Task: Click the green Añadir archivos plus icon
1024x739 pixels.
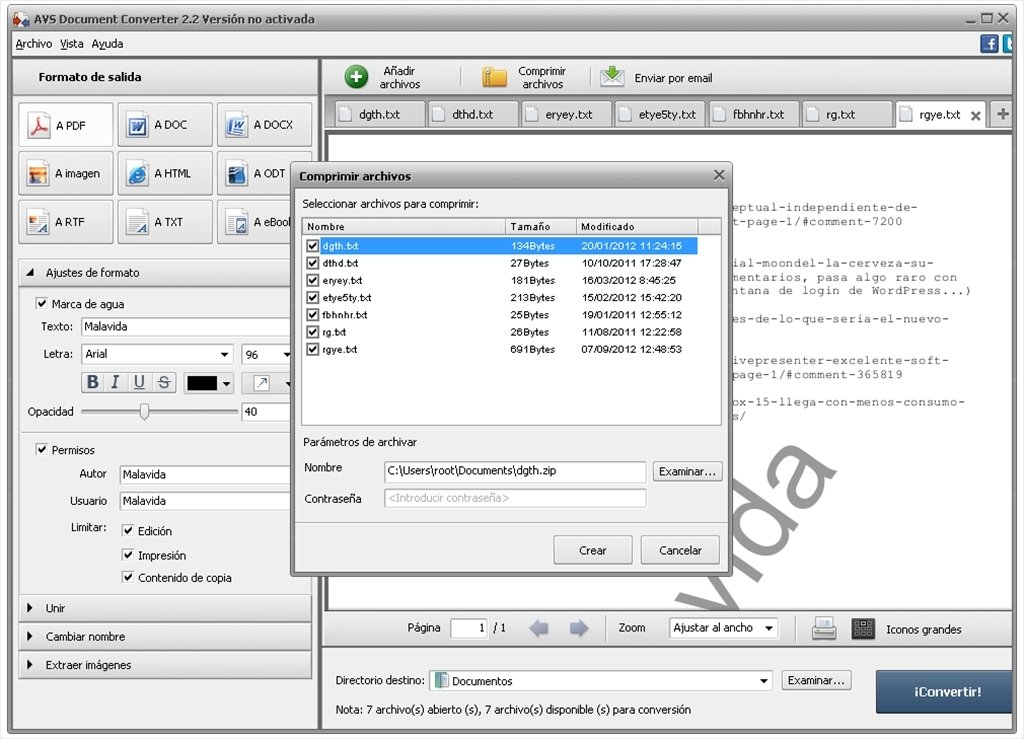Action: click(356, 77)
